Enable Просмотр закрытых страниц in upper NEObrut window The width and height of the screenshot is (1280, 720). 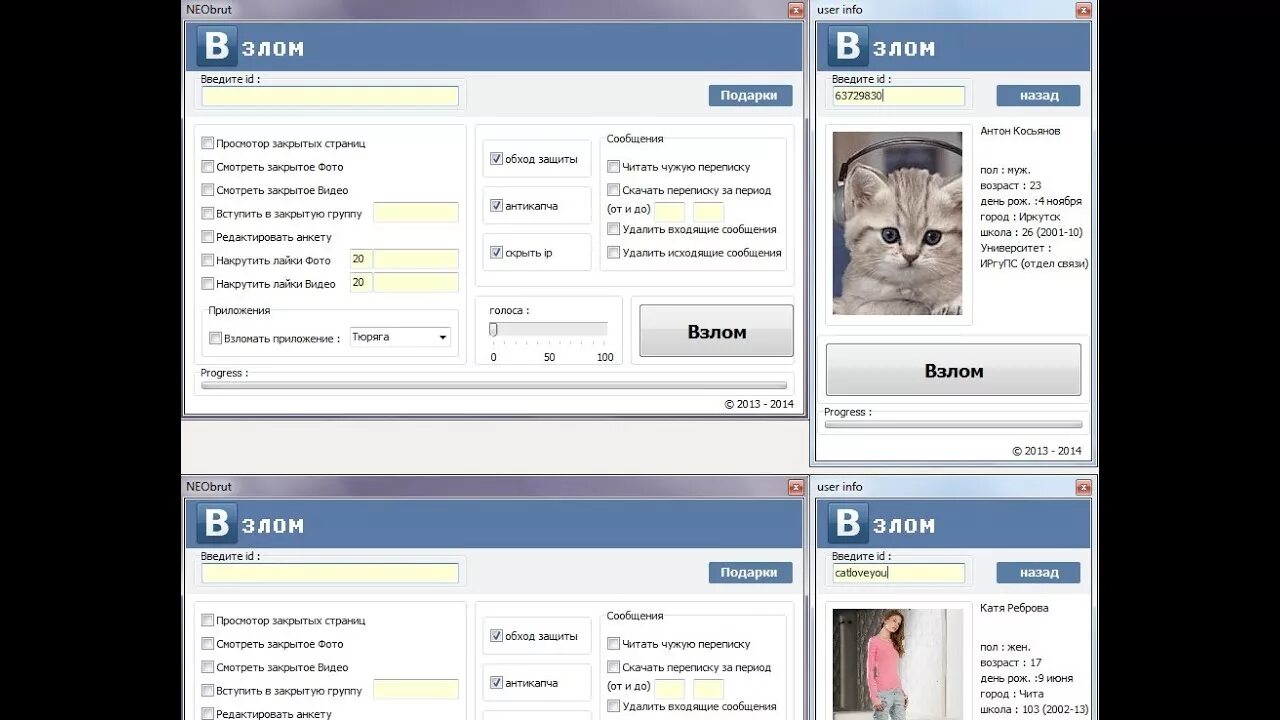click(x=208, y=143)
